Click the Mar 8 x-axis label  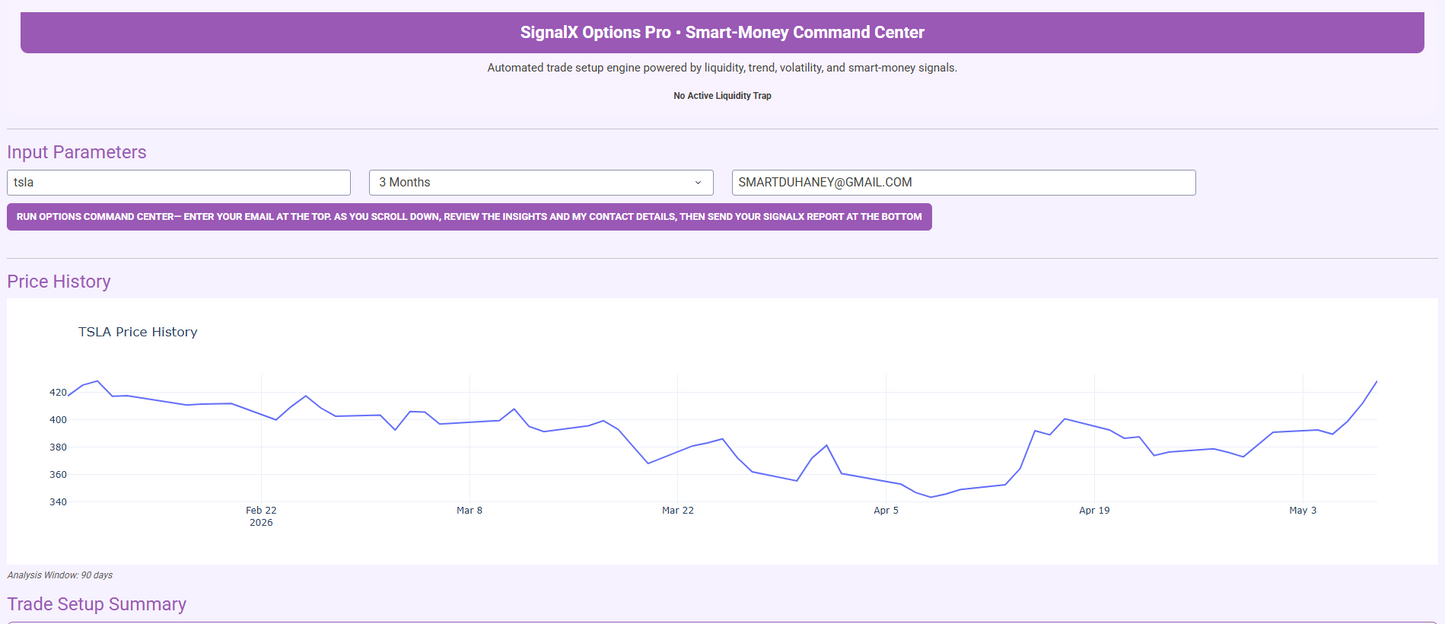(469, 510)
